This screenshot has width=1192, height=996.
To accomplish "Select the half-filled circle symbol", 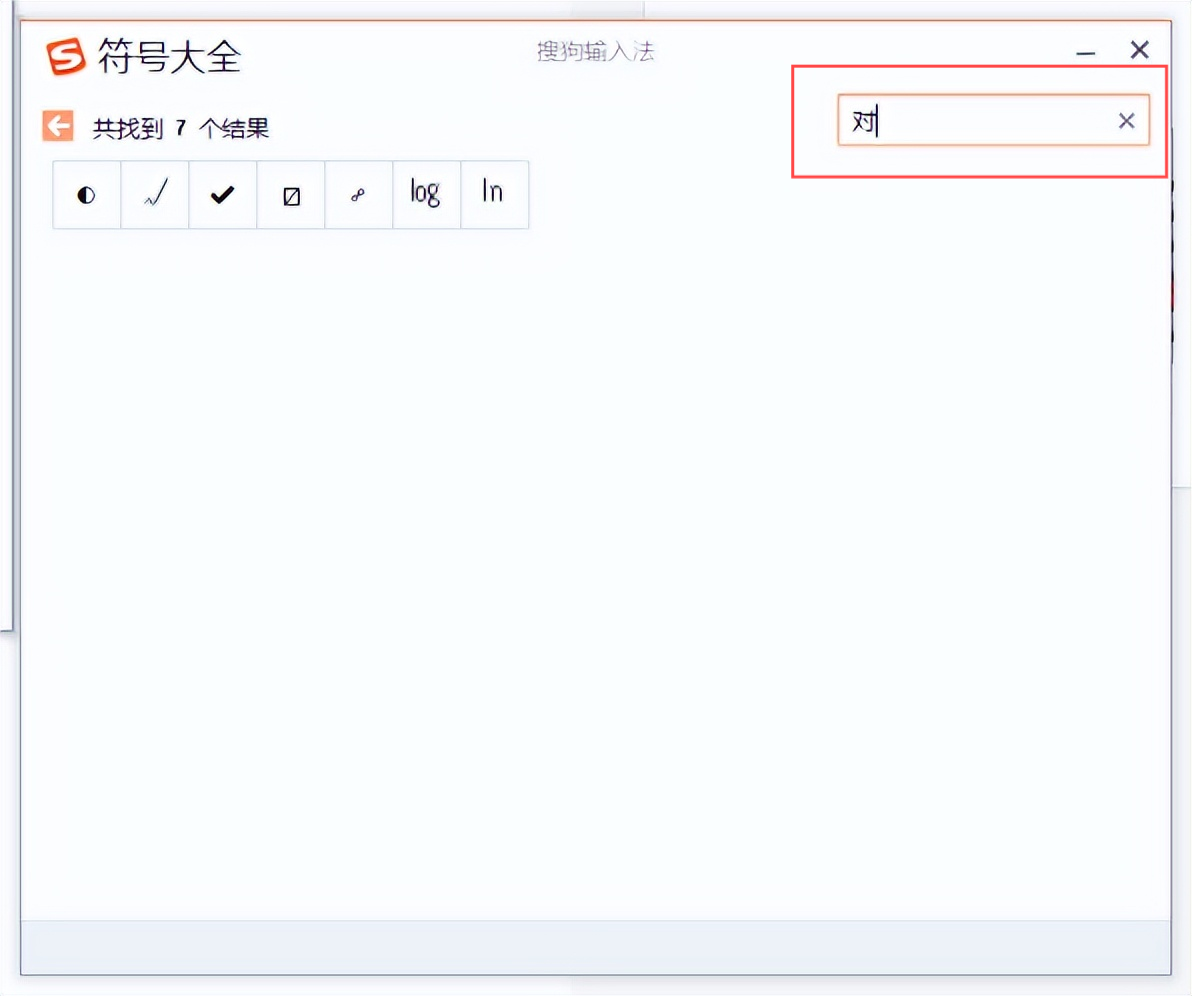I will [x=87, y=195].
